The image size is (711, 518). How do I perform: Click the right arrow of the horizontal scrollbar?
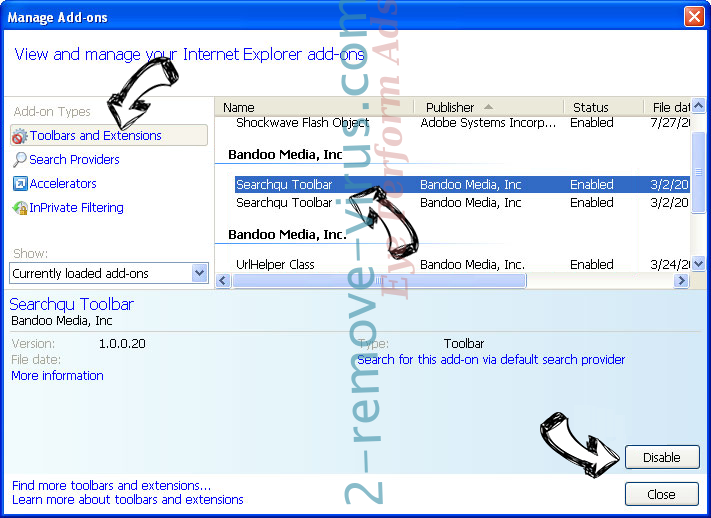[681, 281]
